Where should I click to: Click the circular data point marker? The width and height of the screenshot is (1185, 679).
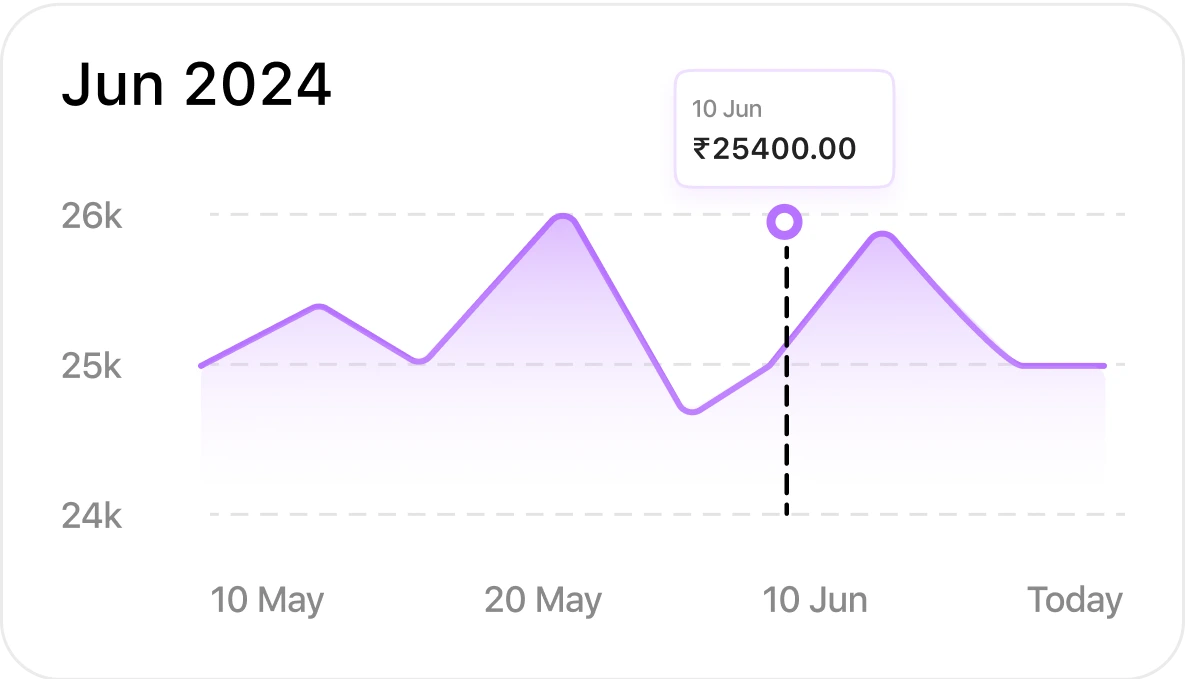click(784, 222)
